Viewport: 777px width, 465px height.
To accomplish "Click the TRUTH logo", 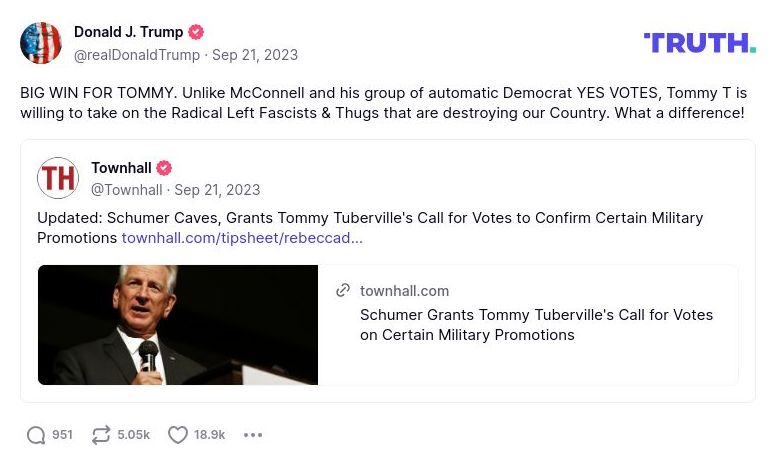I will (x=699, y=42).
